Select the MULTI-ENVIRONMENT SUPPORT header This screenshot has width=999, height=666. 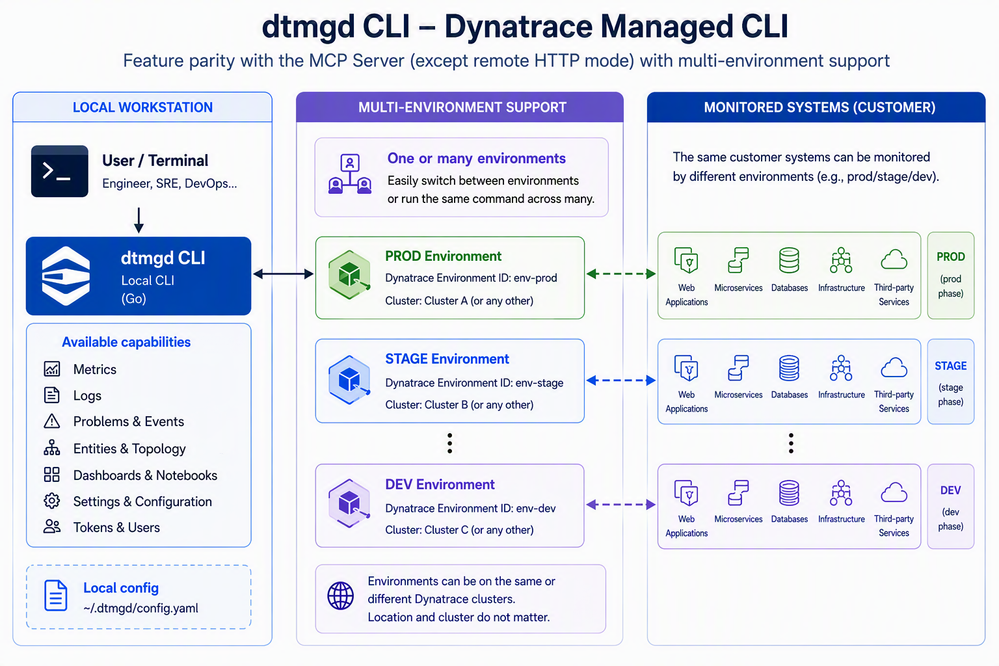click(x=460, y=107)
